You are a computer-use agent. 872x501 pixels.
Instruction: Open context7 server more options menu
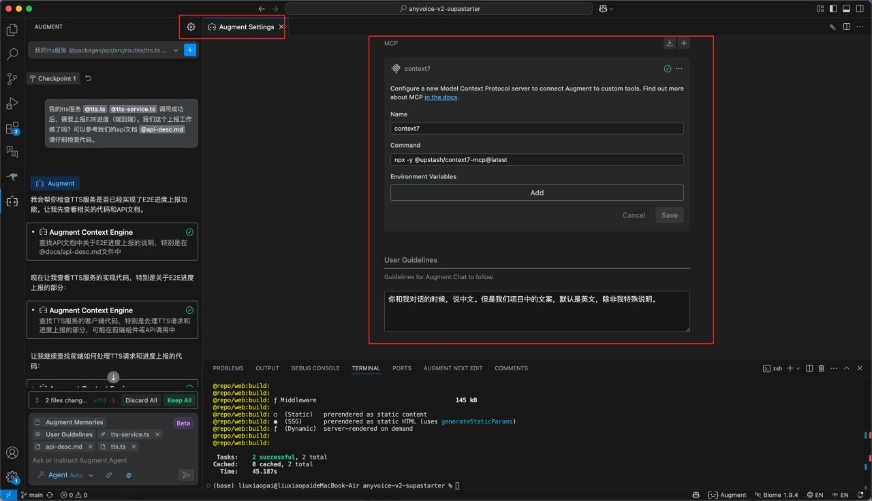(680, 69)
